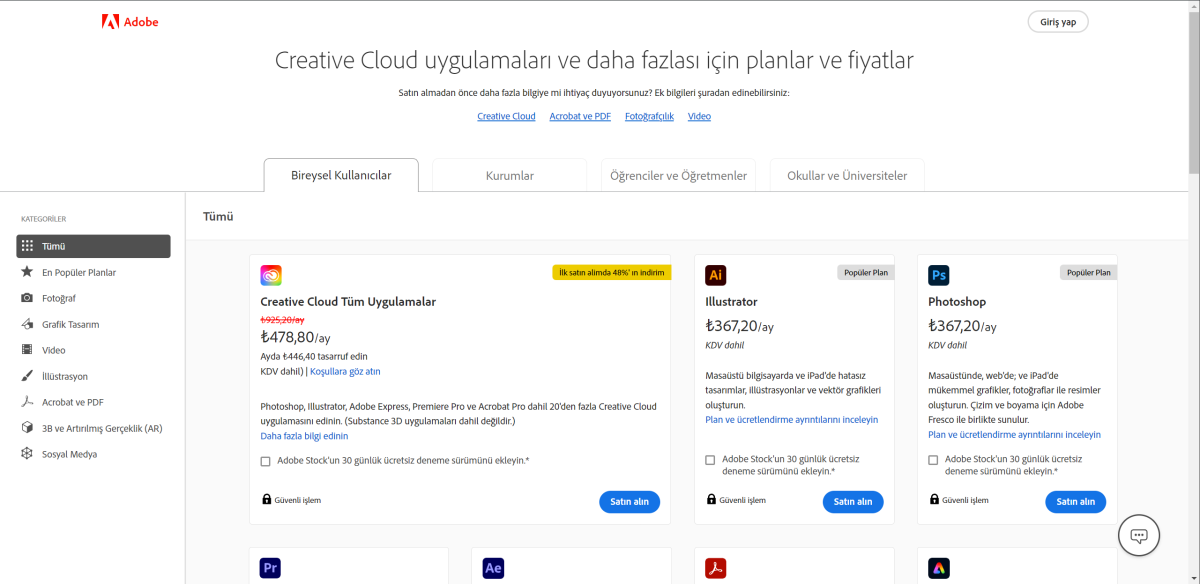Image resolution: width=1200 pixels, height=584 pixels.
Task: Click the Premiere Pro Pr icon
Action: 270,568
